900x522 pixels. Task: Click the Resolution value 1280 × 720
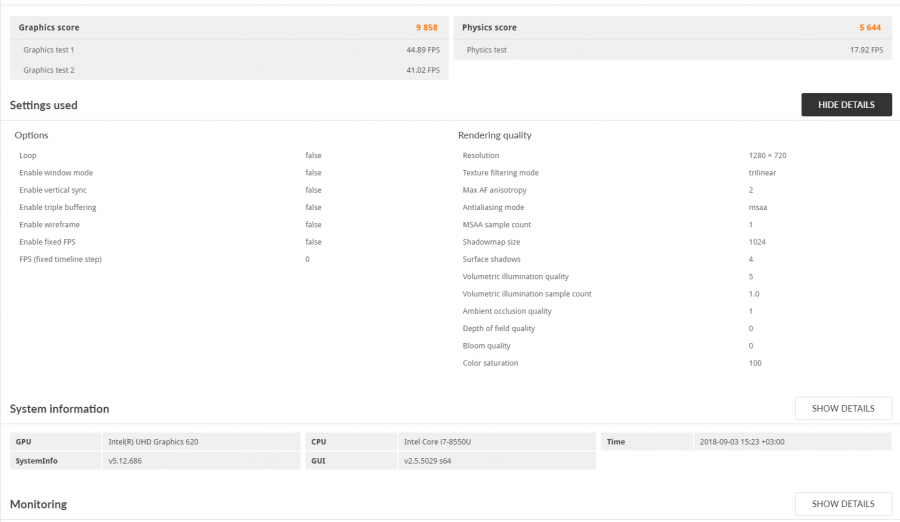pyautogui.click(x=767, y=156)
